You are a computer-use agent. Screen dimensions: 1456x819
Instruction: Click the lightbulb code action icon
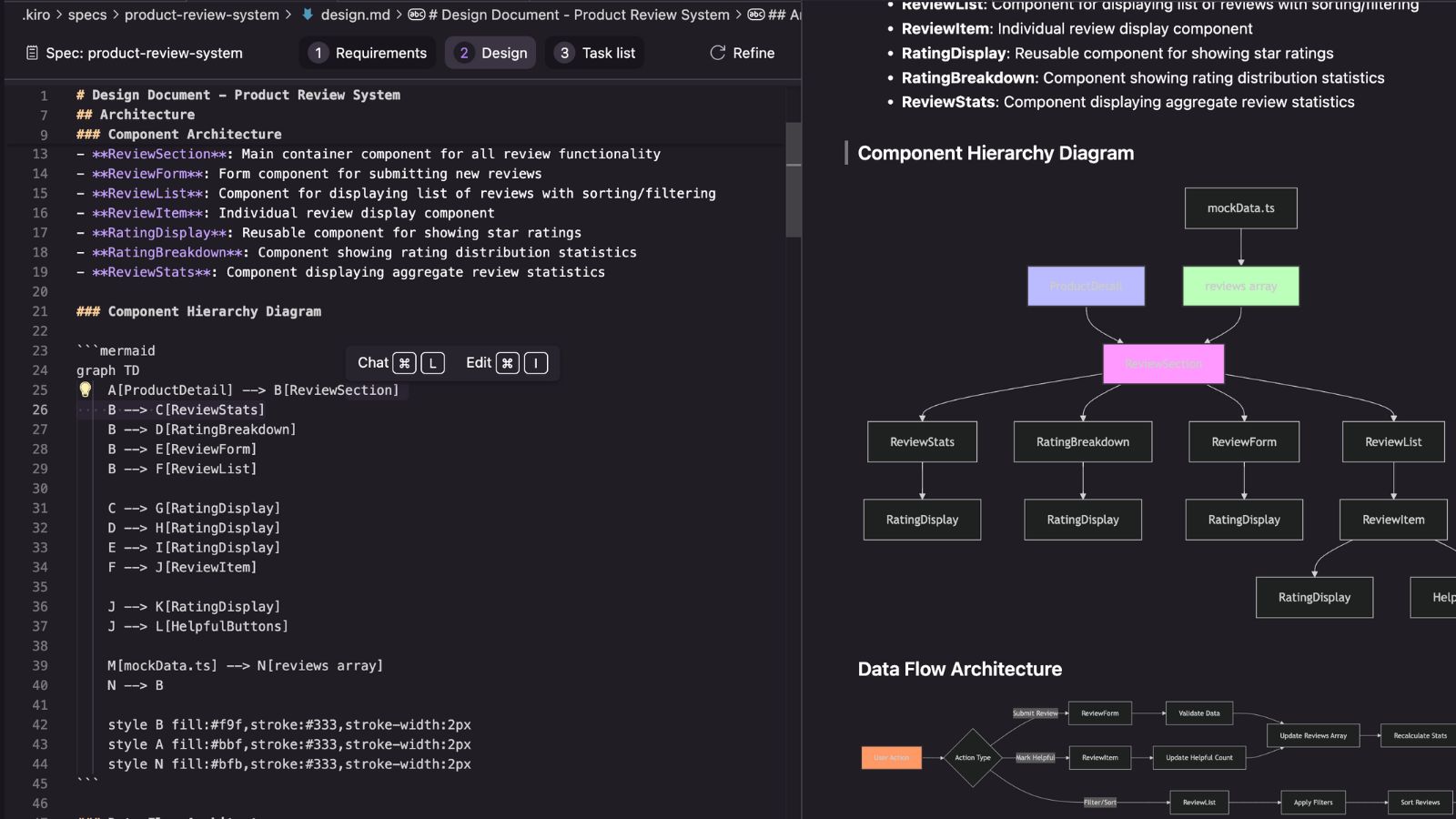coord(86,389)
